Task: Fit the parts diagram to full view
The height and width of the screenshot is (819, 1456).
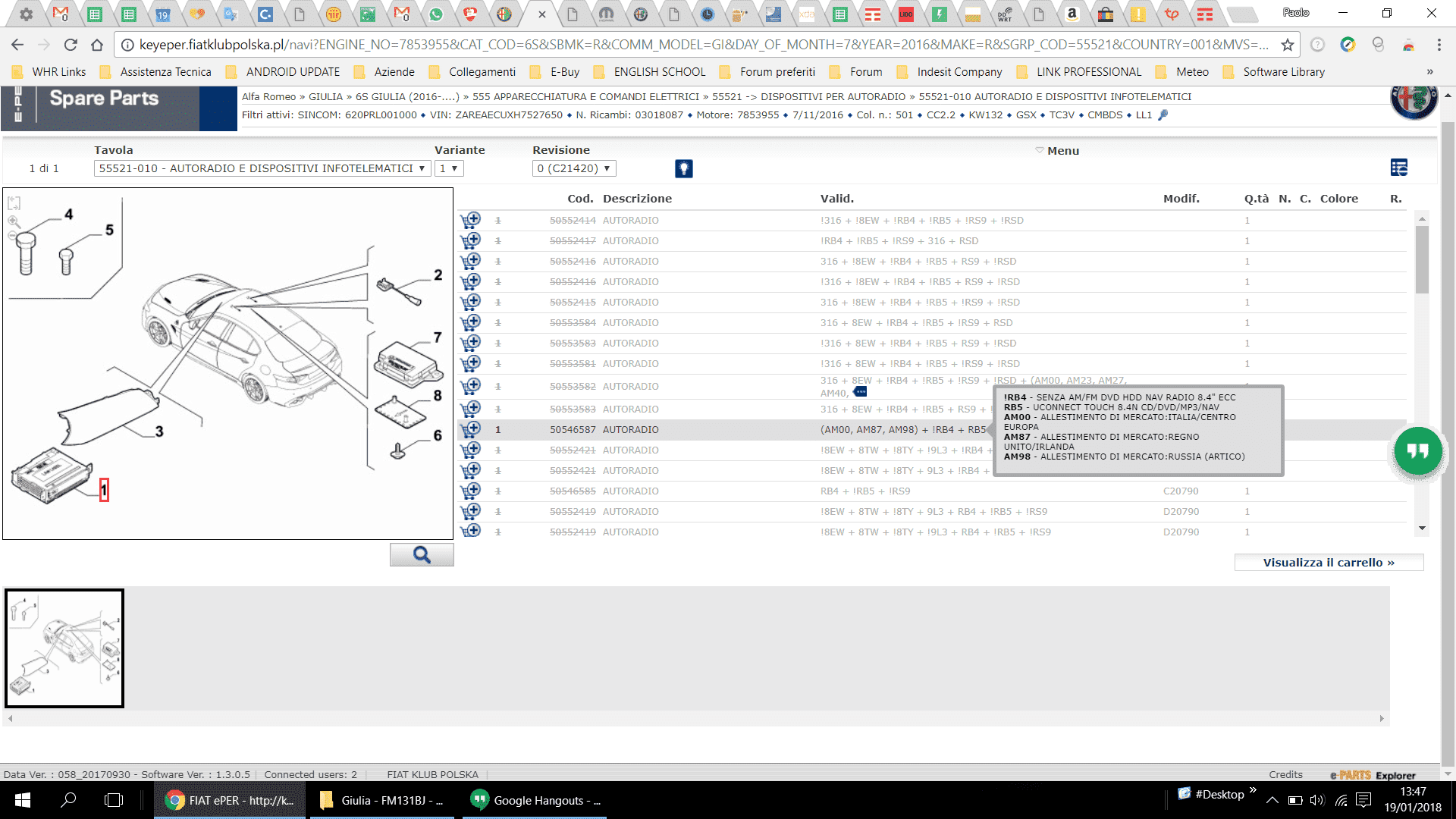Action: pos(14,203)
